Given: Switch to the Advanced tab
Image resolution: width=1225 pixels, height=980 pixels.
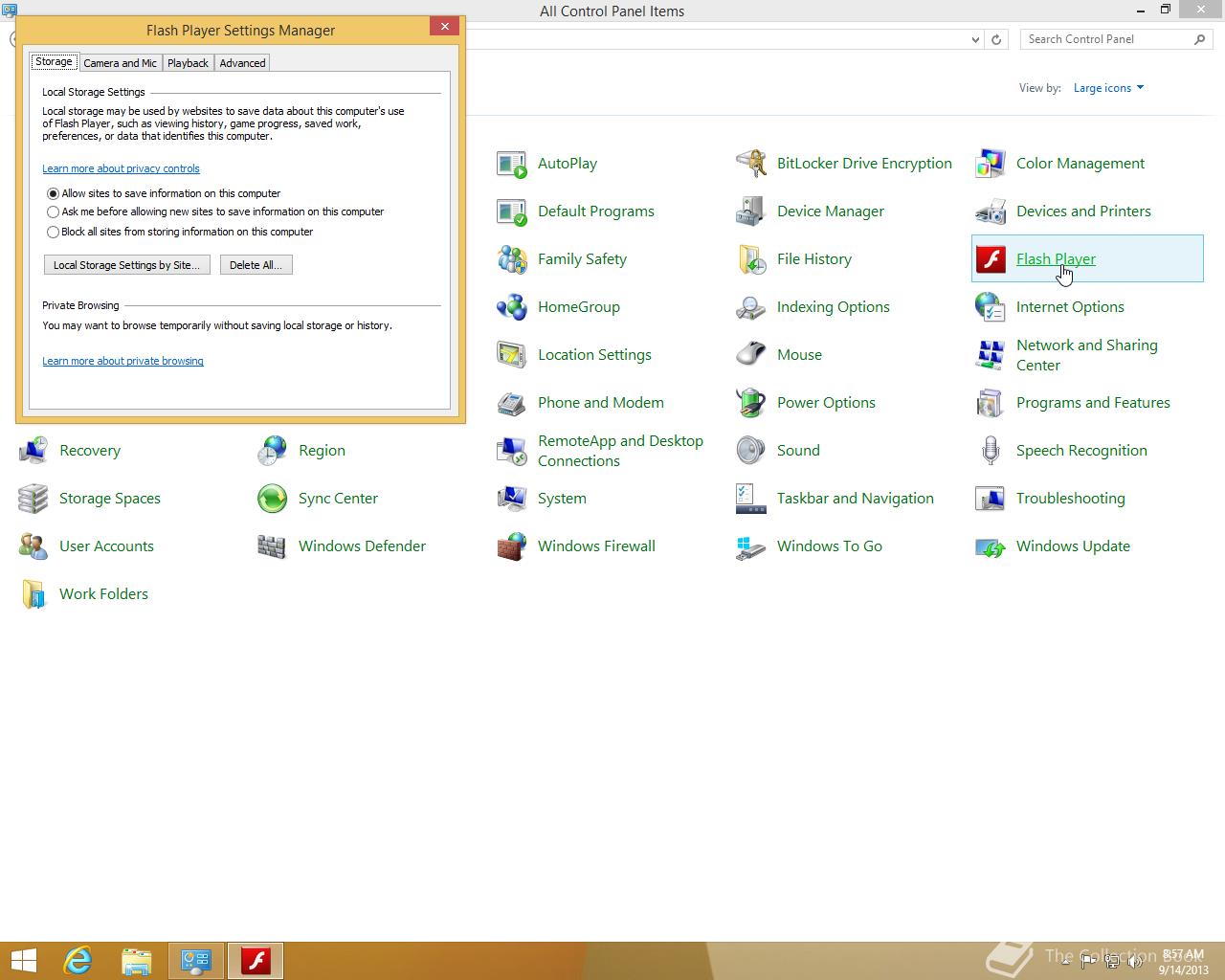Looking at the screenshot, I should click(242, 63).
